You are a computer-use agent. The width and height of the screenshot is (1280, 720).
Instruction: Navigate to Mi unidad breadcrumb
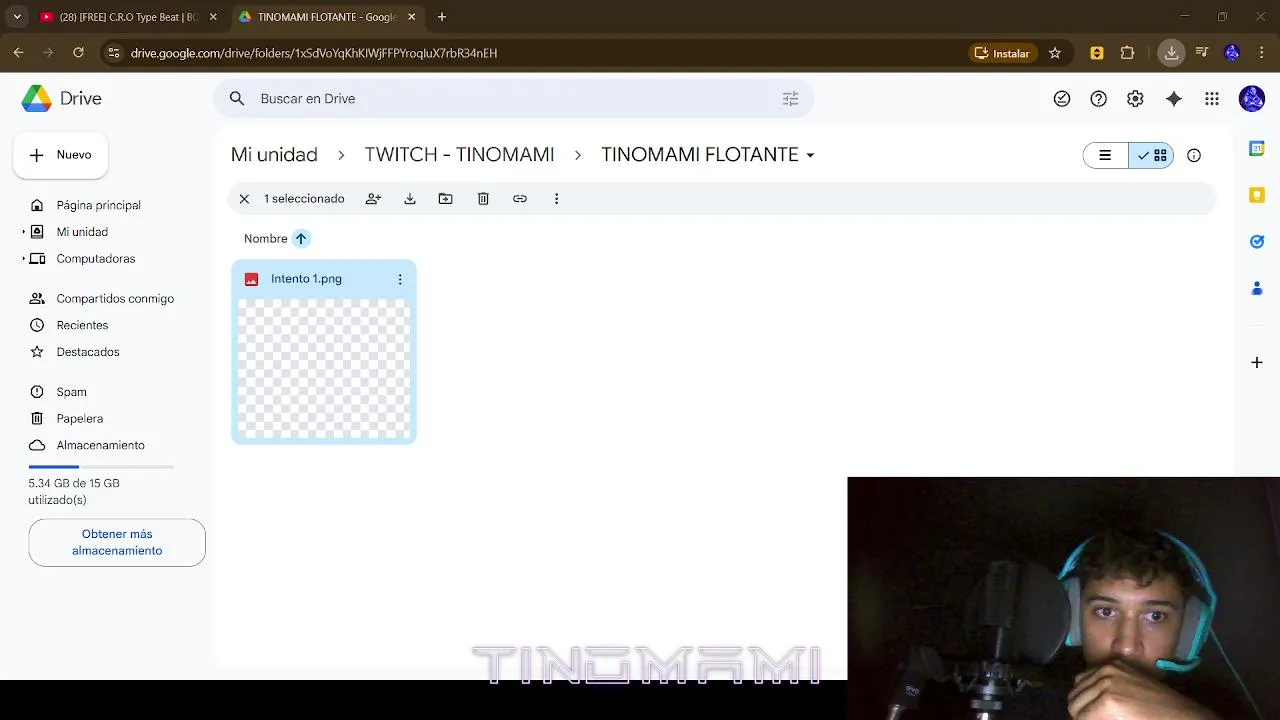(x=274, y=155)
